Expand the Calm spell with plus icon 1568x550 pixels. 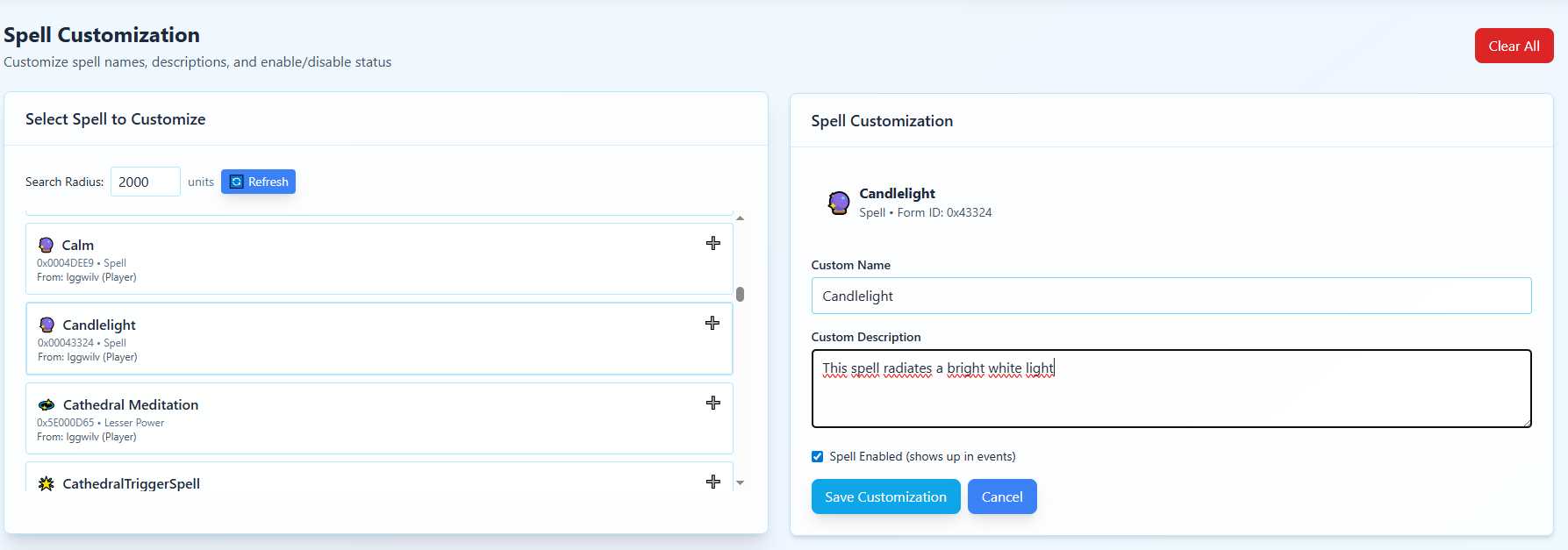tap(713, 243)
